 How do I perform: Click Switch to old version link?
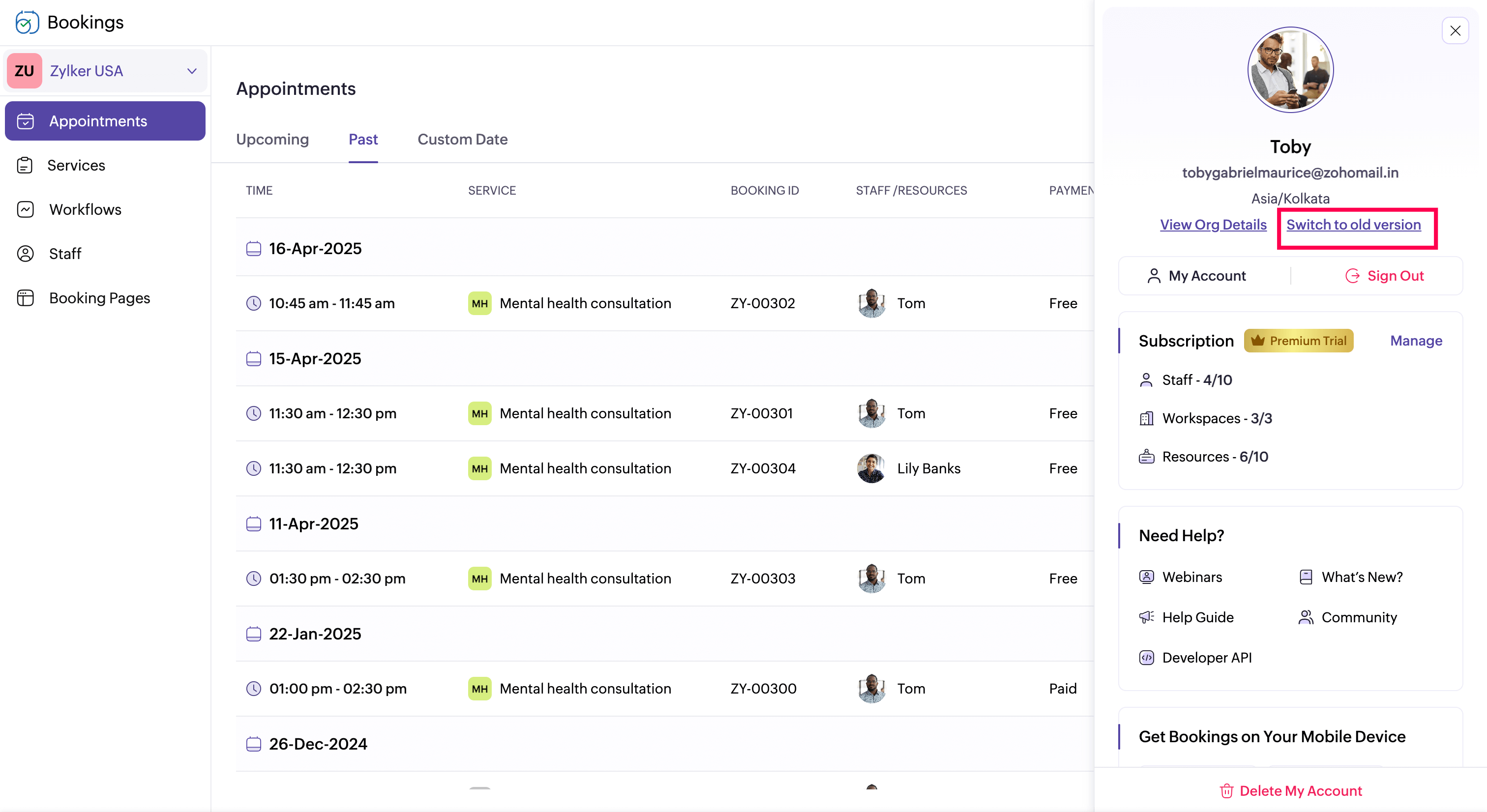coord(1353,225)
